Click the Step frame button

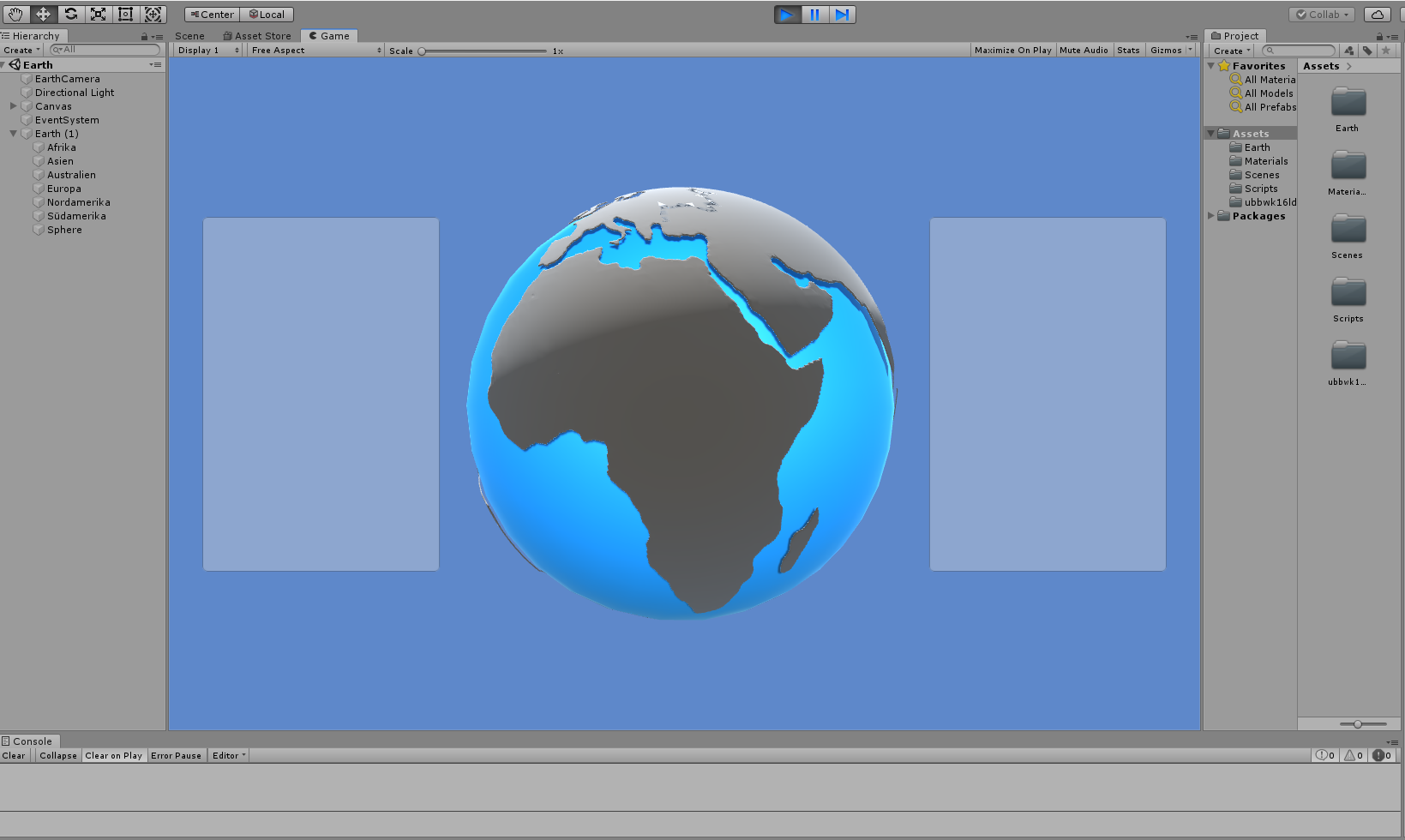(x=842, y=15)
